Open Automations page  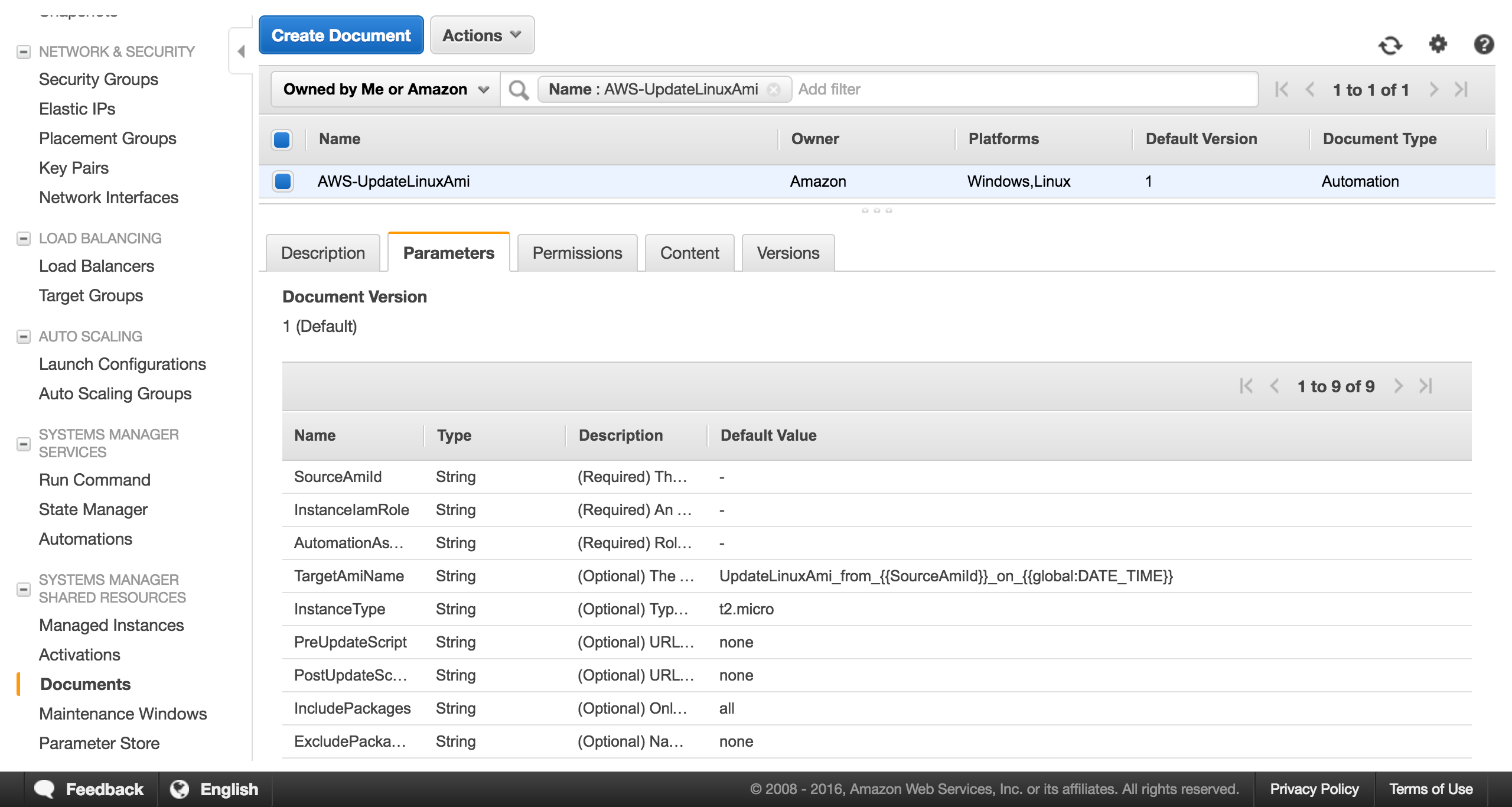pyautogui.click(x=86, y=539)
